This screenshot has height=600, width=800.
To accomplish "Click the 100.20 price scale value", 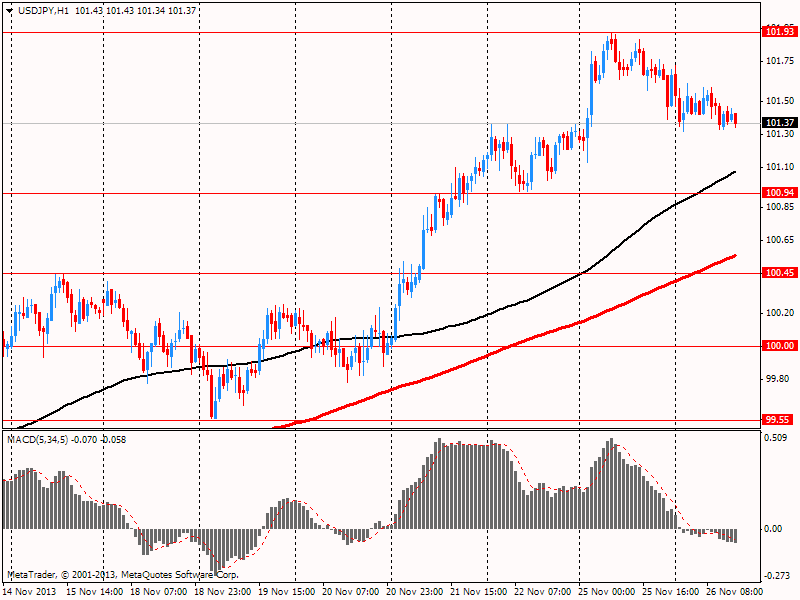I will [780, 313].
